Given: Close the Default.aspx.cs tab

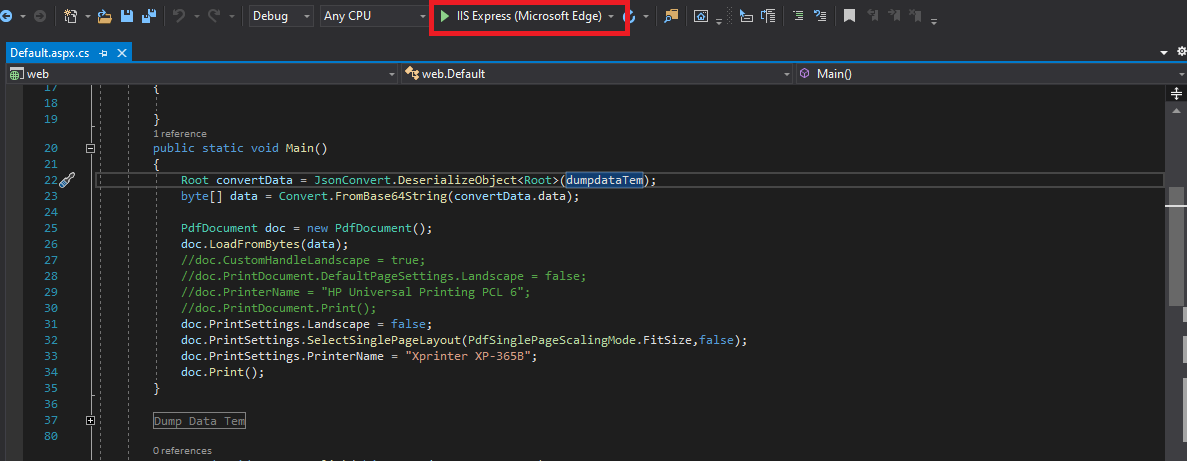Looking at the screenshot, I should (121, 52).
